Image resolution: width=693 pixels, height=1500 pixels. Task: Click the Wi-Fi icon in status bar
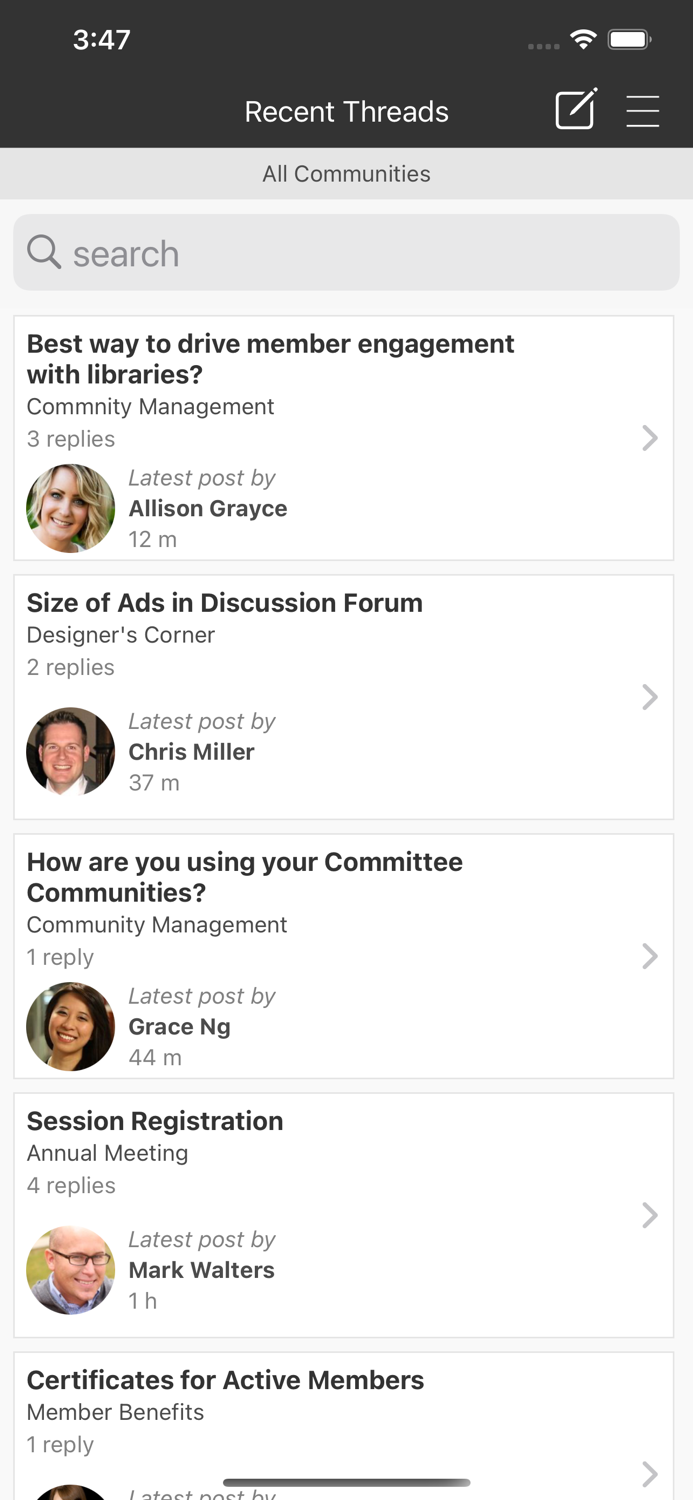(585, 40)
